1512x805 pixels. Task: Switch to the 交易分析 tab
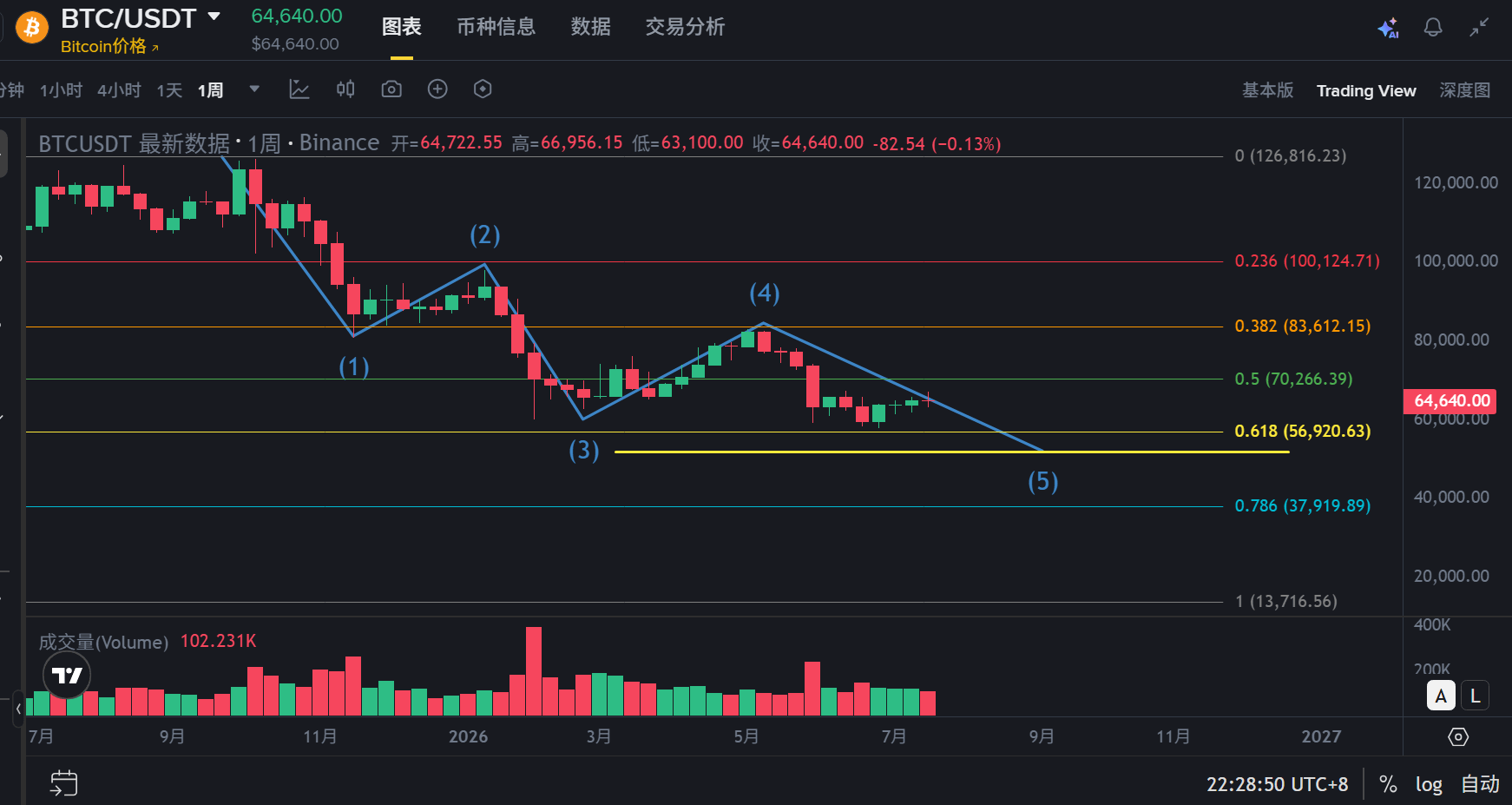tap(686, 27)
